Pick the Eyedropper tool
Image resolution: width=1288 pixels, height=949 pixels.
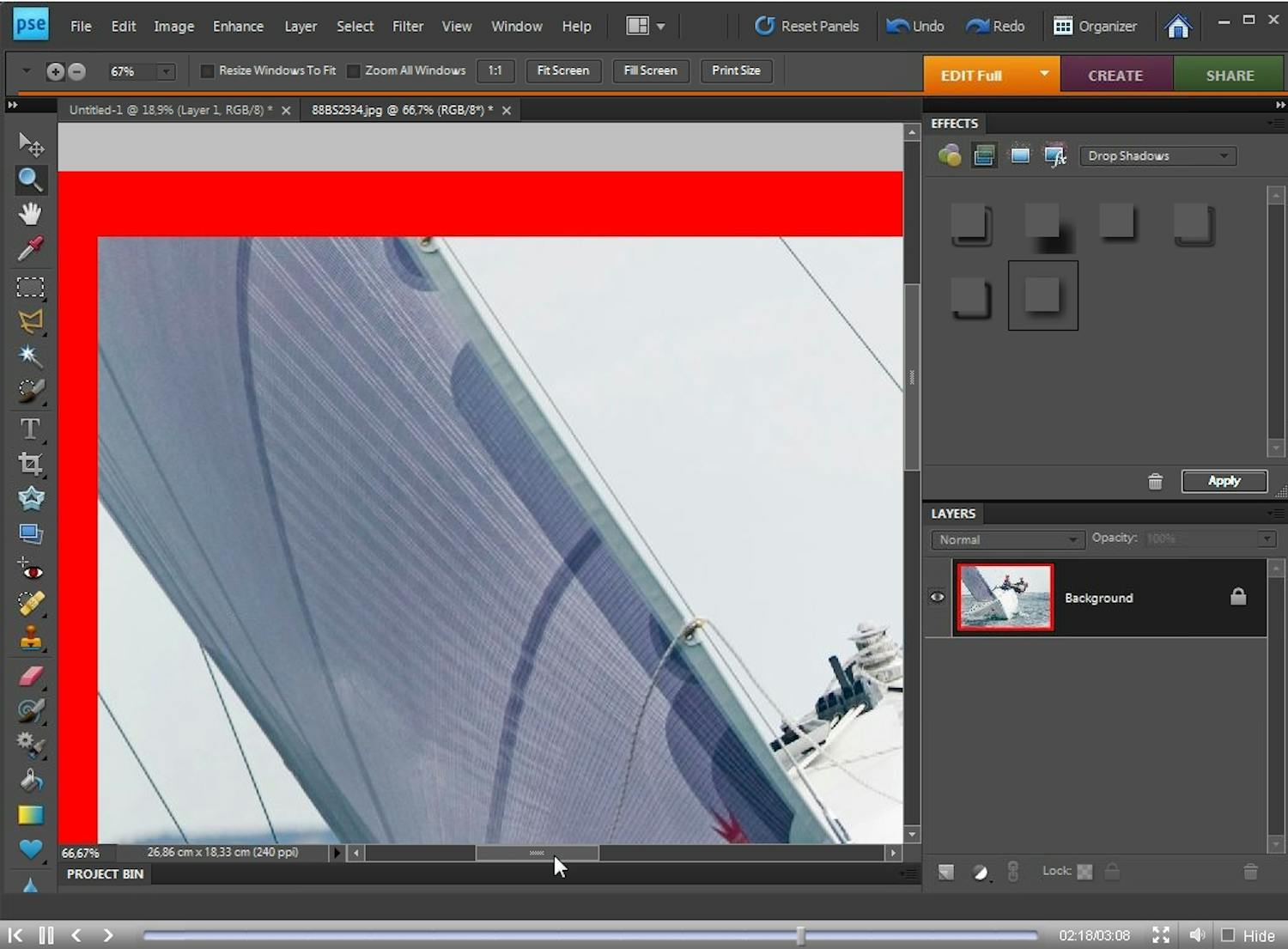coord(30,249)
